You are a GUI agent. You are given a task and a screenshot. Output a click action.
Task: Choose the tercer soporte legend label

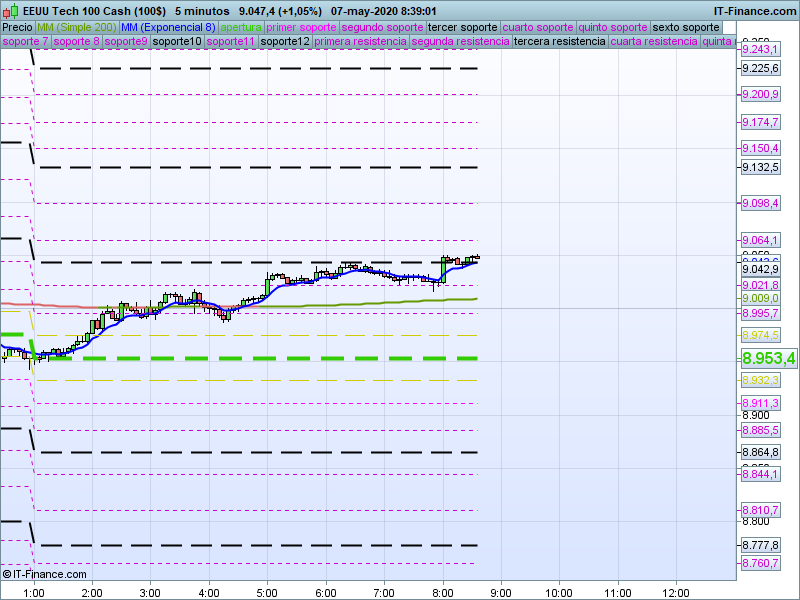click(462, 27)
